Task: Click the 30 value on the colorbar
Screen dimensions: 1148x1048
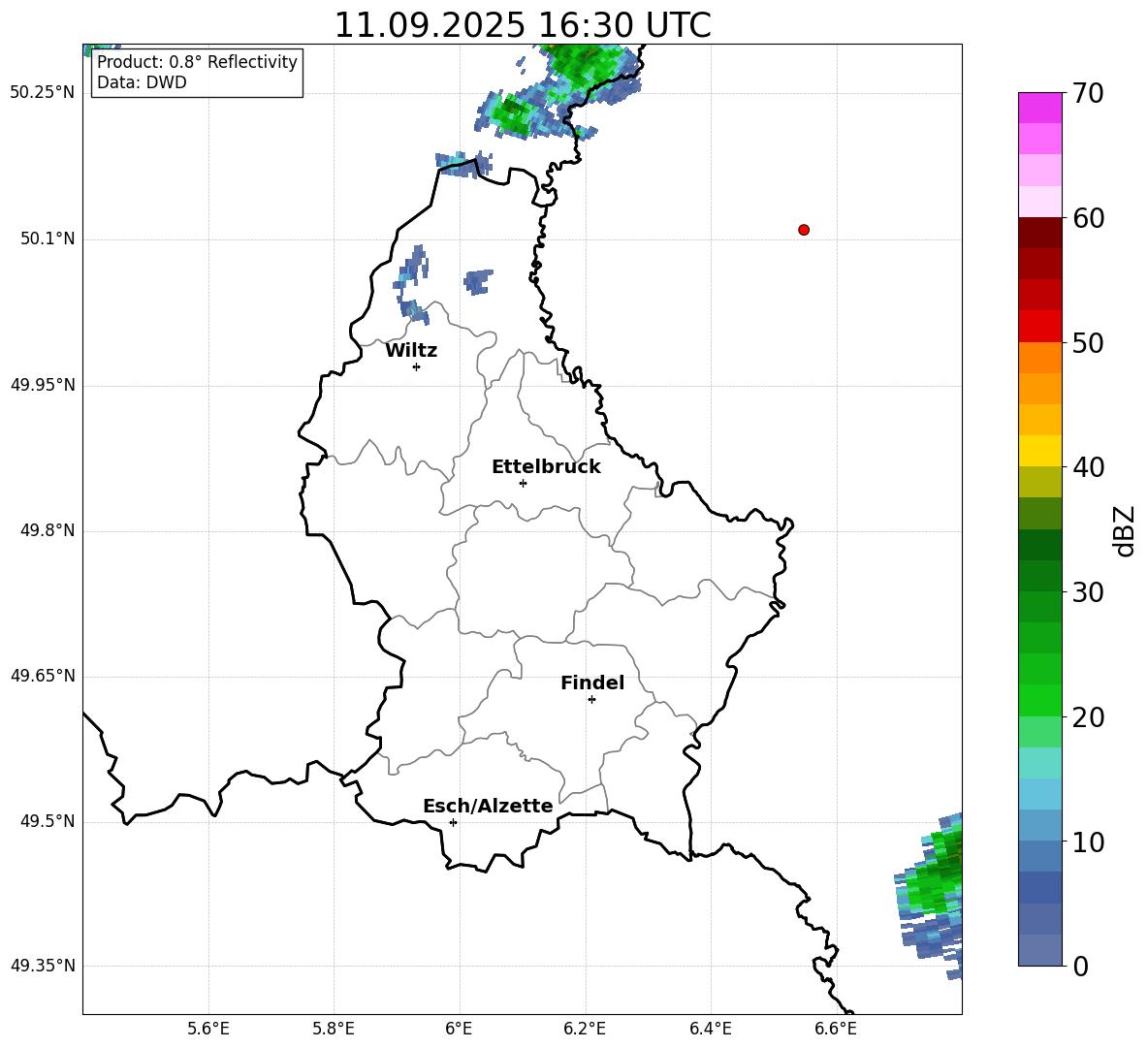Action: point(1088,592)
